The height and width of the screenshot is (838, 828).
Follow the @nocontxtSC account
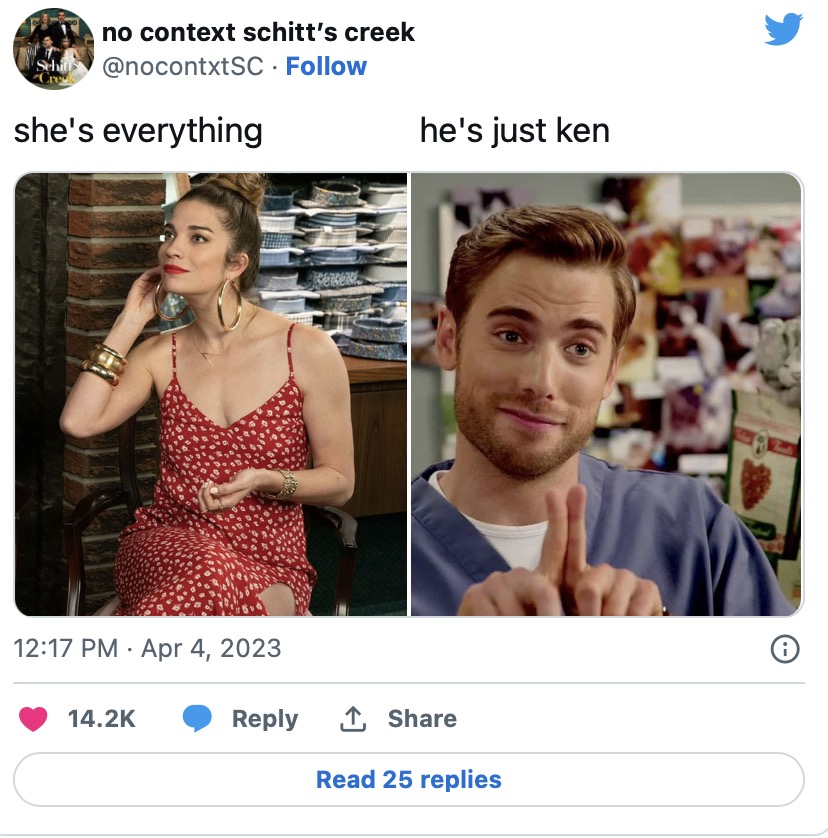[x=326, y=66]
